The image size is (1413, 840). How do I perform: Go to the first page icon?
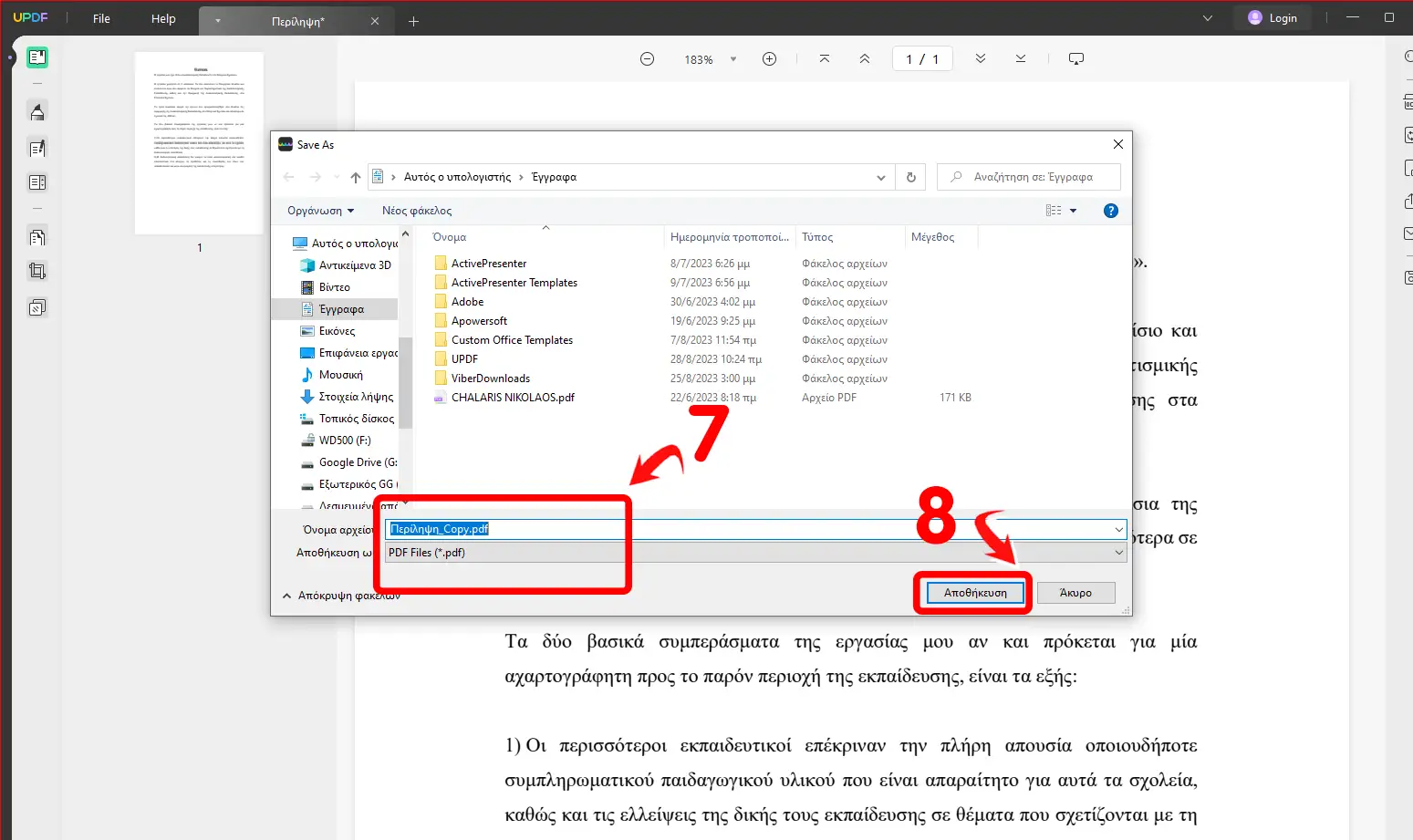click(824, 59)
